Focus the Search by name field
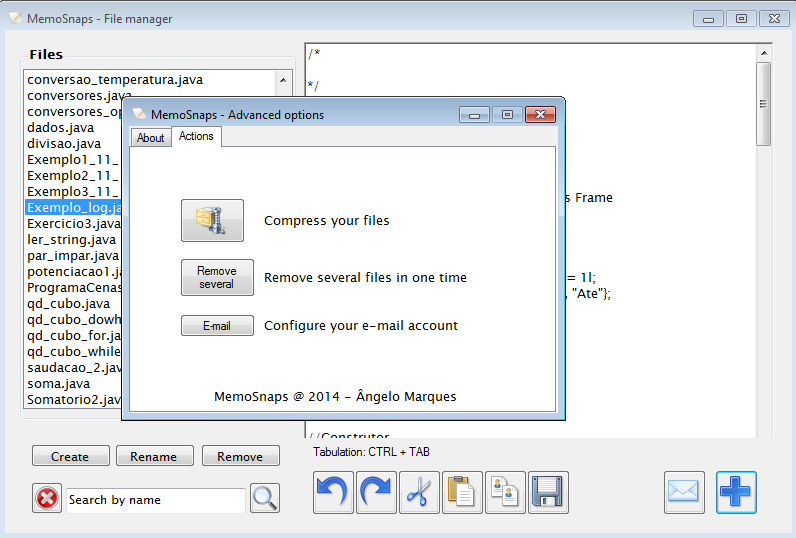 point(155,500)
